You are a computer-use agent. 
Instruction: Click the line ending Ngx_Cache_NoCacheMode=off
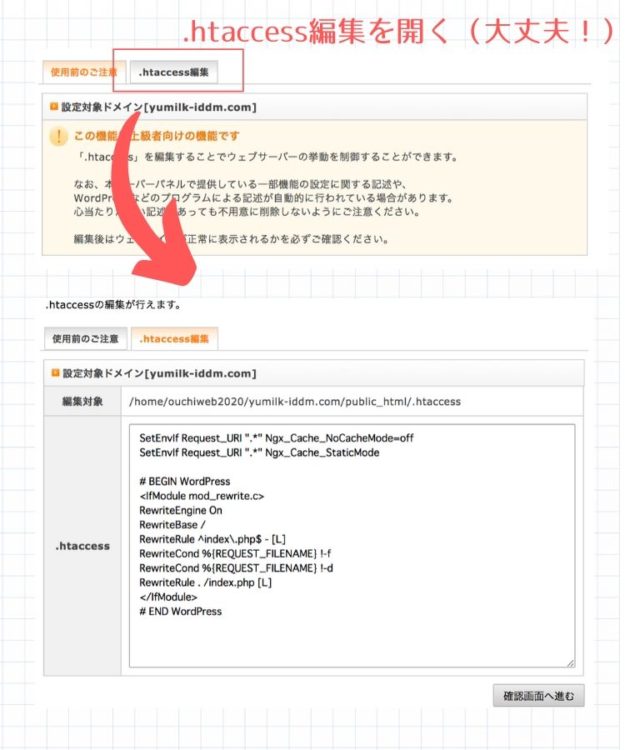[x=276, y=438]
